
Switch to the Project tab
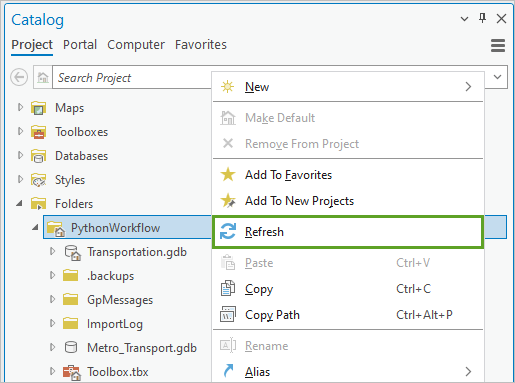[x=32, y=45]
